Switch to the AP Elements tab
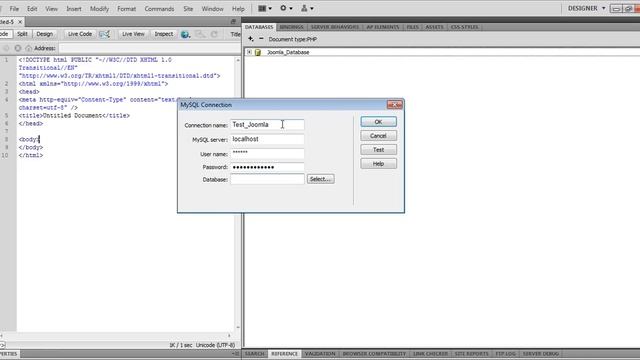Screen dimensions: 640x360 382,27
